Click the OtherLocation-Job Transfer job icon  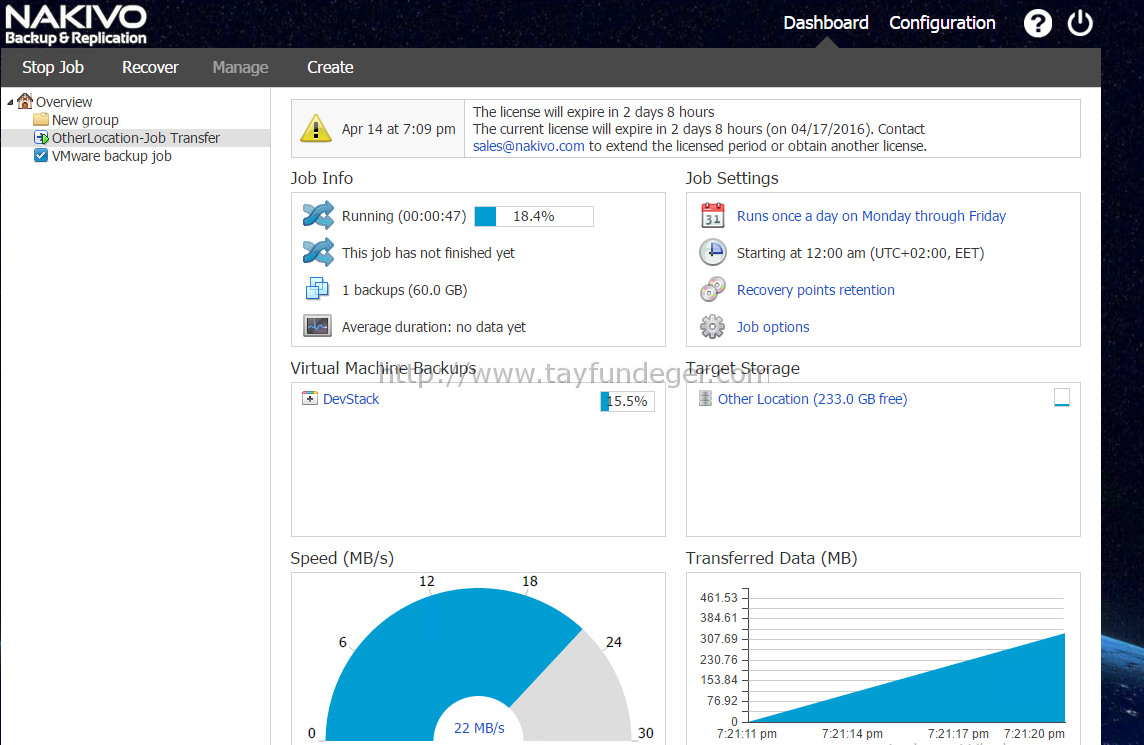tap(41, 137)
